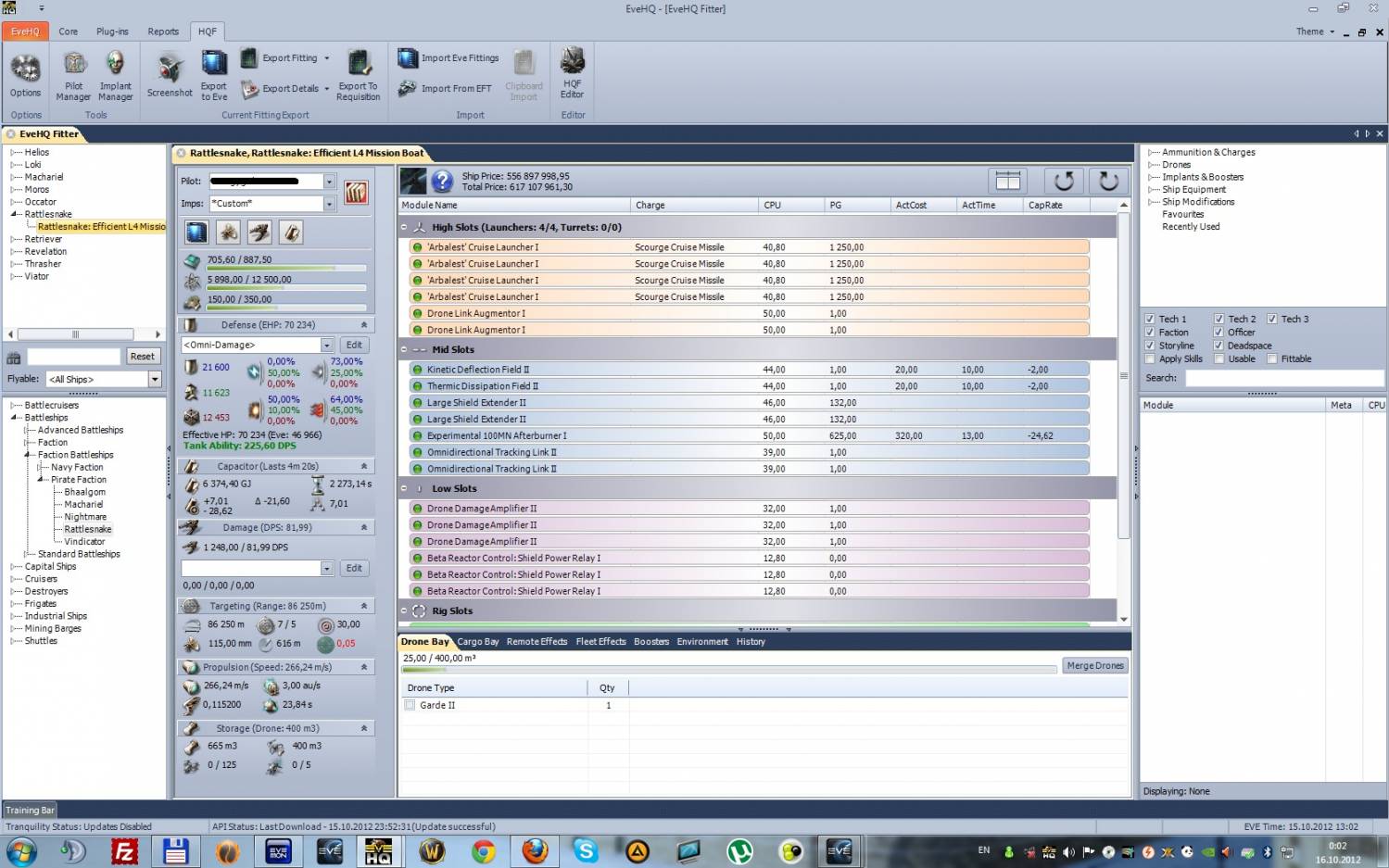Open Chrome from the taskbar
The width and height of the screenshot is (1389, 868).
click(x=483, y=851)
